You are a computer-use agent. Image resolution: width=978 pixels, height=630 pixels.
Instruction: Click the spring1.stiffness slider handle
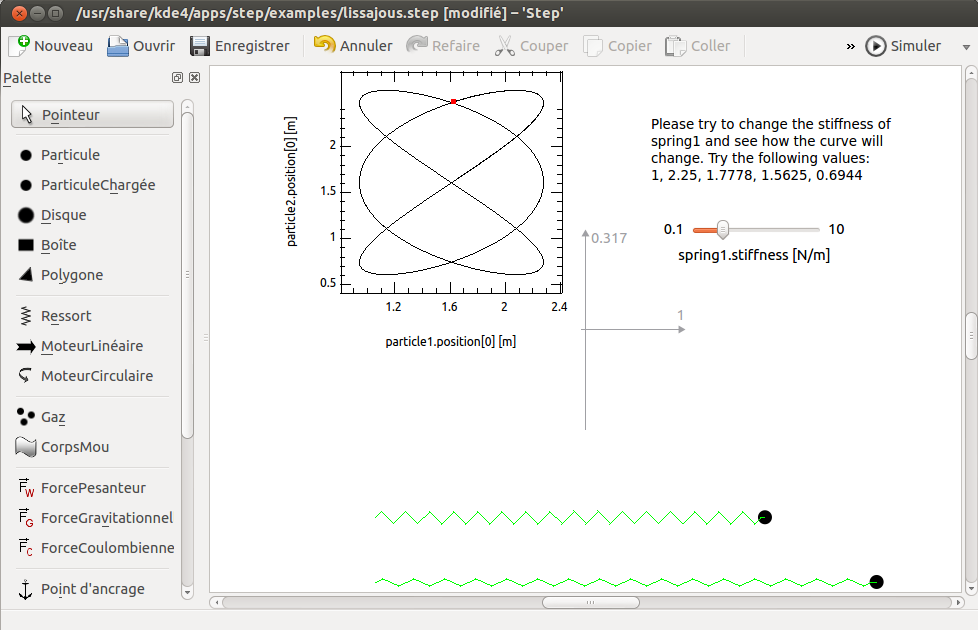coord(722,229)
